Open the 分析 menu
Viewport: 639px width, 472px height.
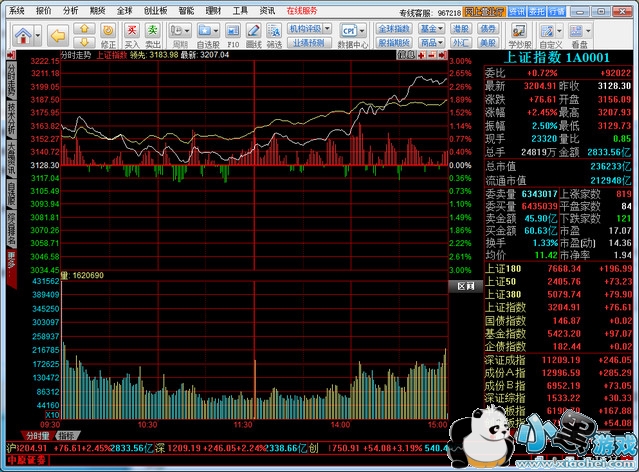[70, 9]
